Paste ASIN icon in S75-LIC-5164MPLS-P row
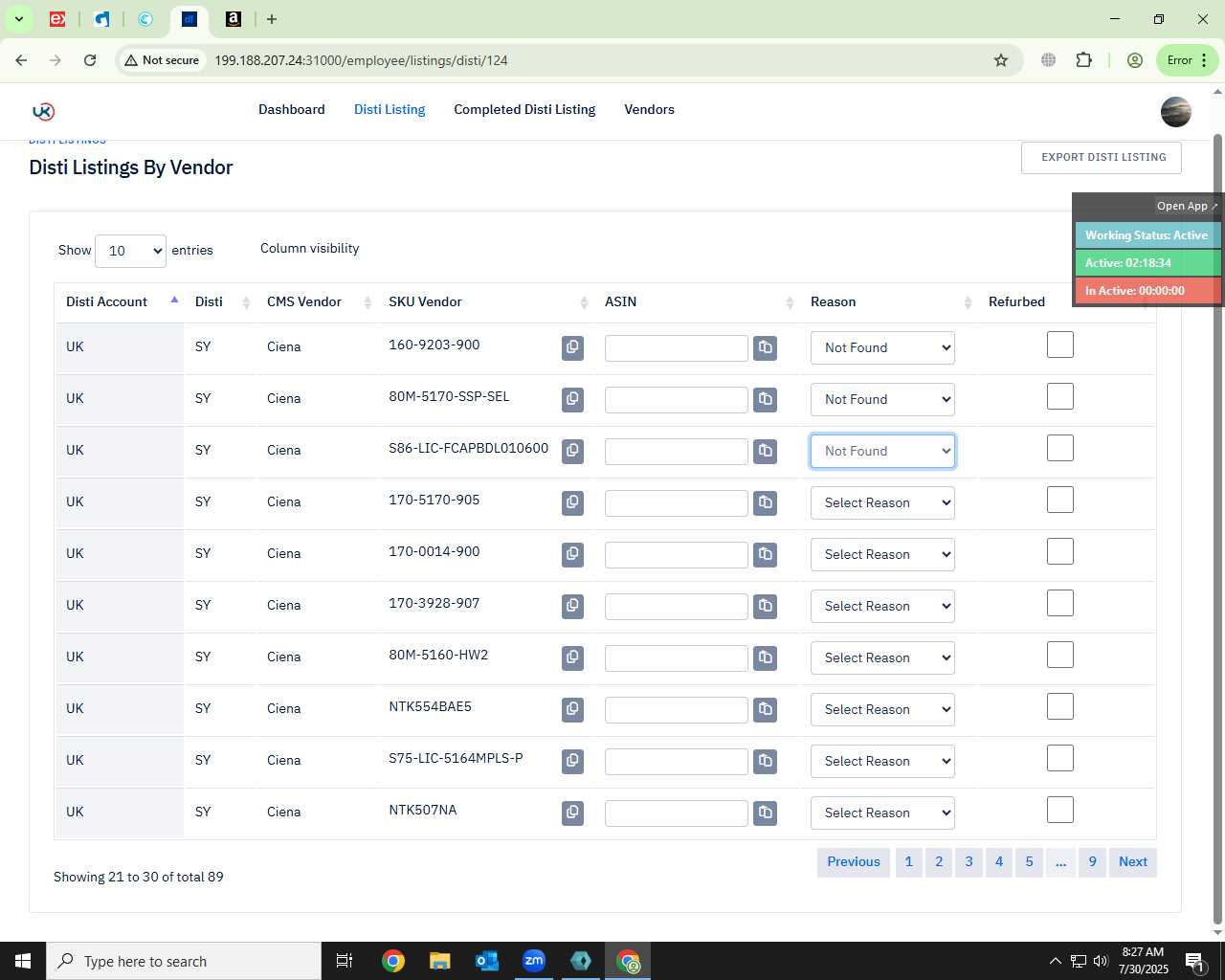Screen dimensions: 1225x980 coord(765,761)
